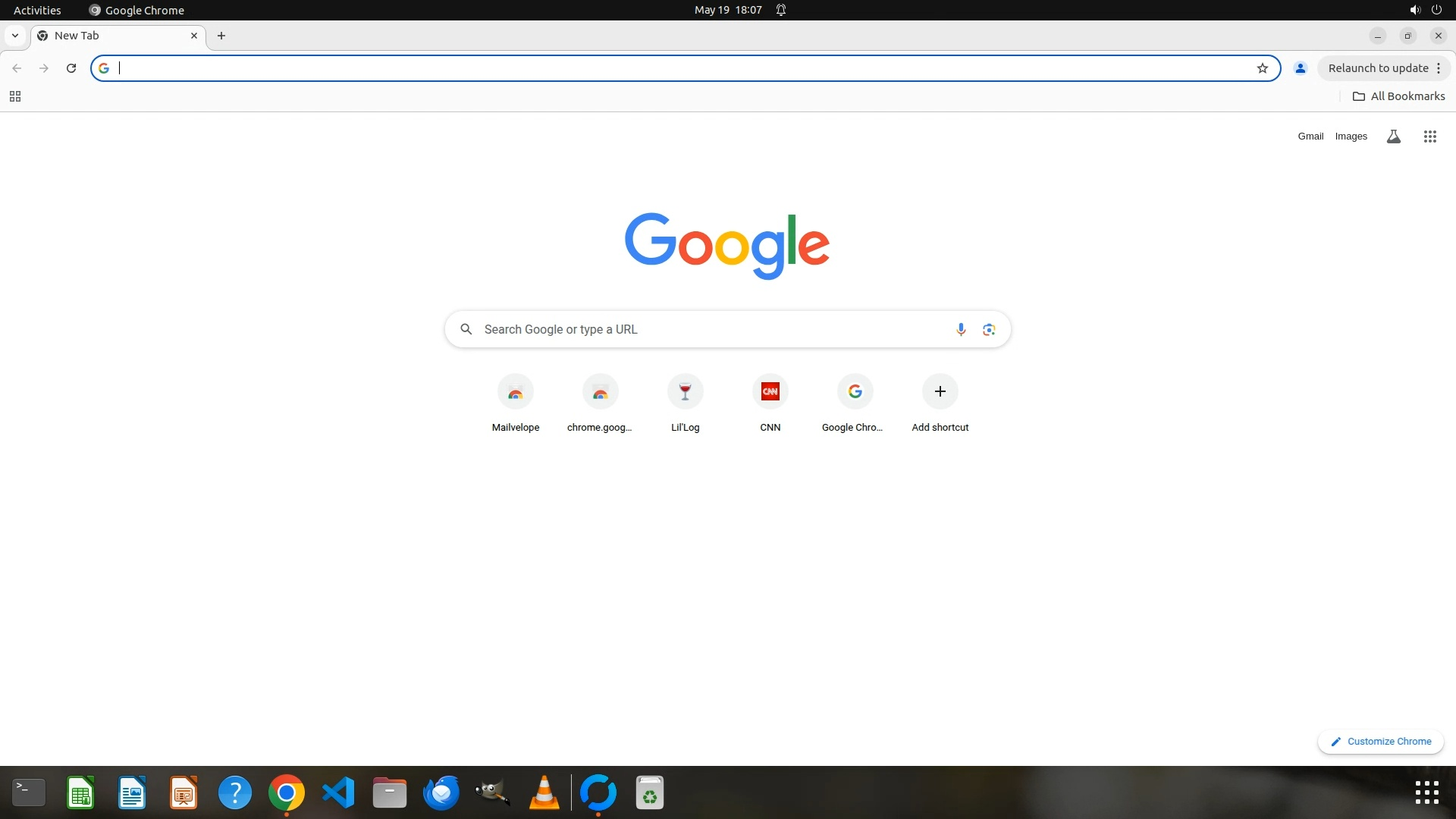Reload the current page
Viewport: 1456px width, 819px height.
click(x=71, y=68)
